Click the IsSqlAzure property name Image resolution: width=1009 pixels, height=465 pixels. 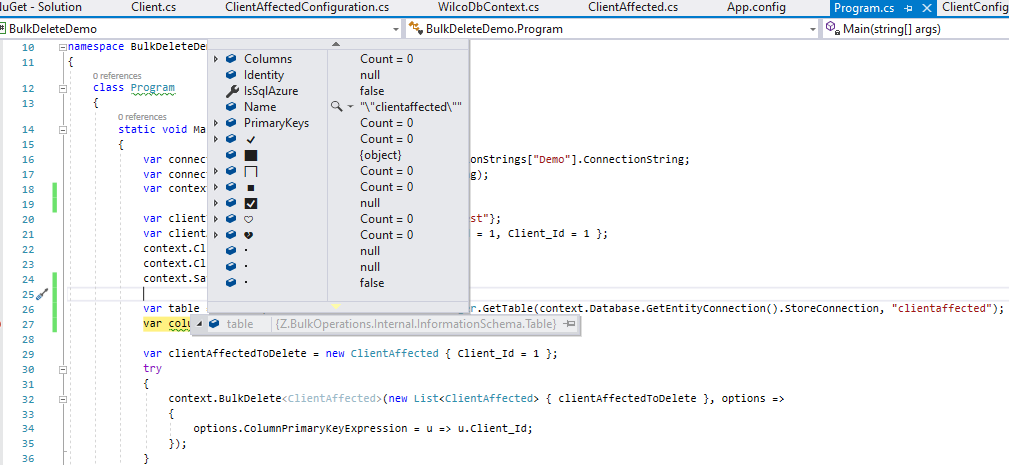pos(271,91)
